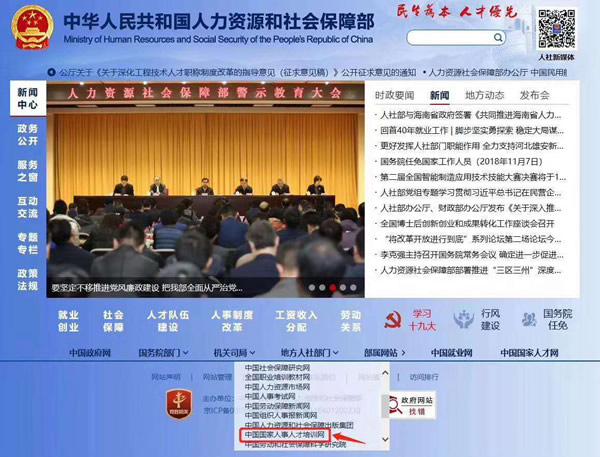Switch to the 新闻 tab
The height and width of the screenshot is (457, 600).
coord(439,95)
